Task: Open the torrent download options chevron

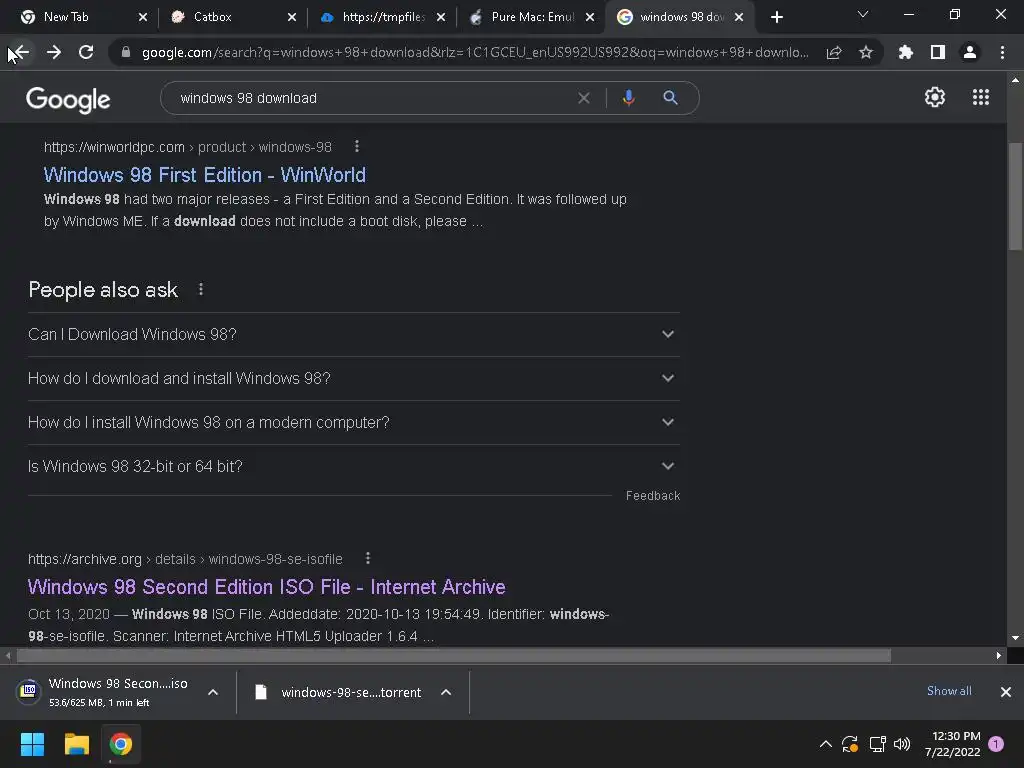Action: click(446, 692)
